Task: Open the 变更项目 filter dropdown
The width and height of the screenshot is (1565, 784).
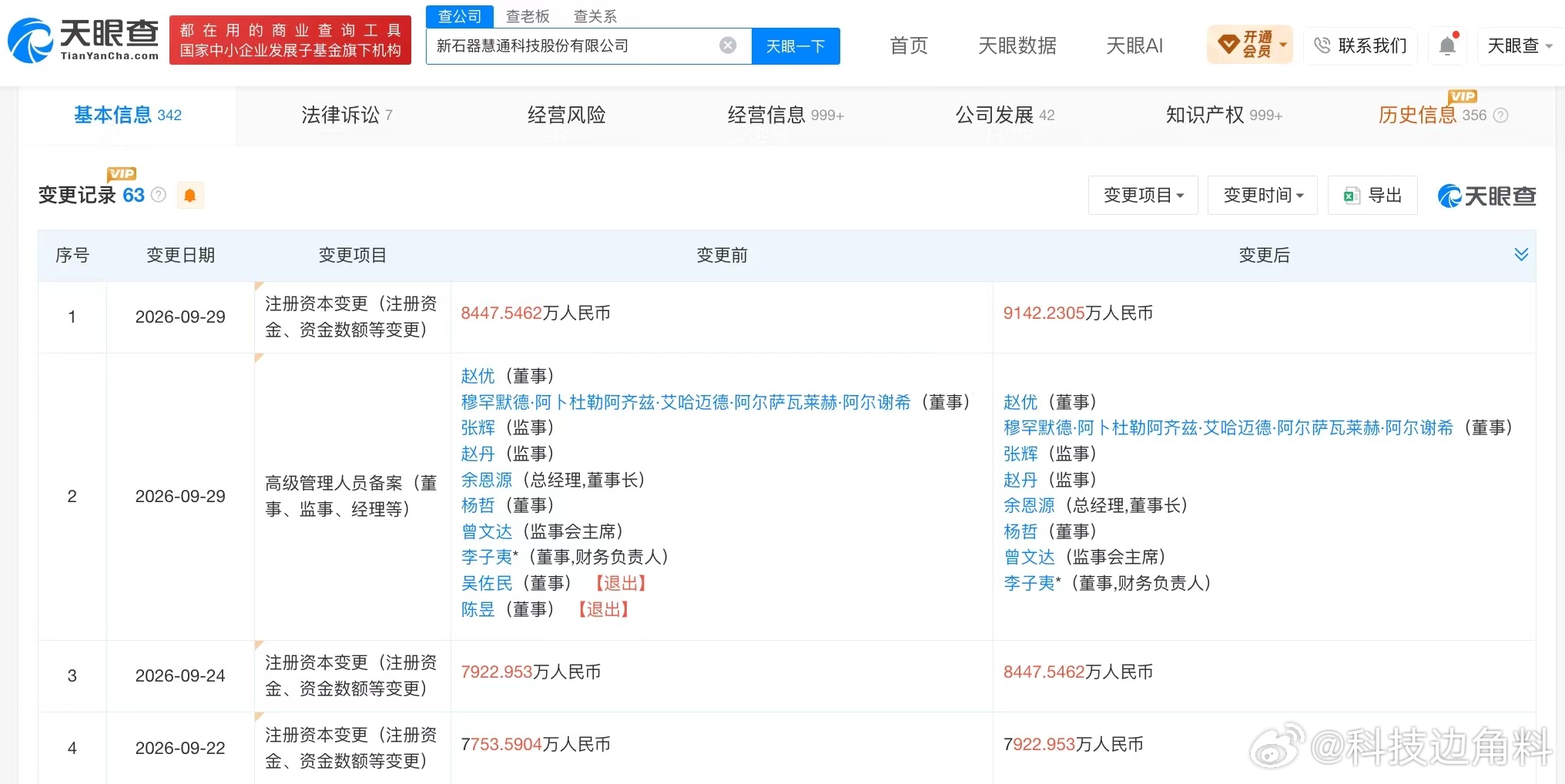Action: coord(1143,195)
